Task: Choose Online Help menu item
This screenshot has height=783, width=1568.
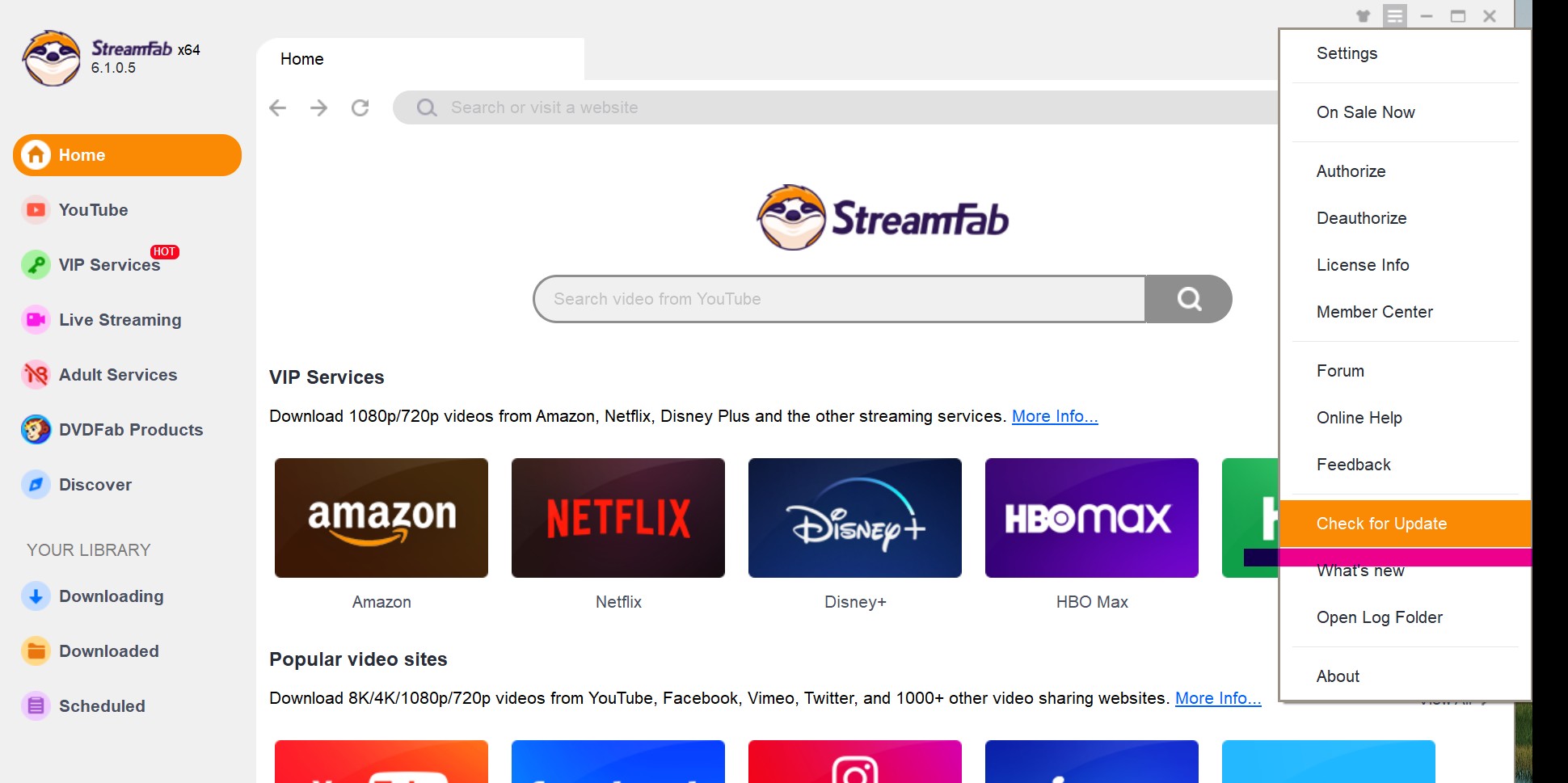Action: tap(1405, 418)
